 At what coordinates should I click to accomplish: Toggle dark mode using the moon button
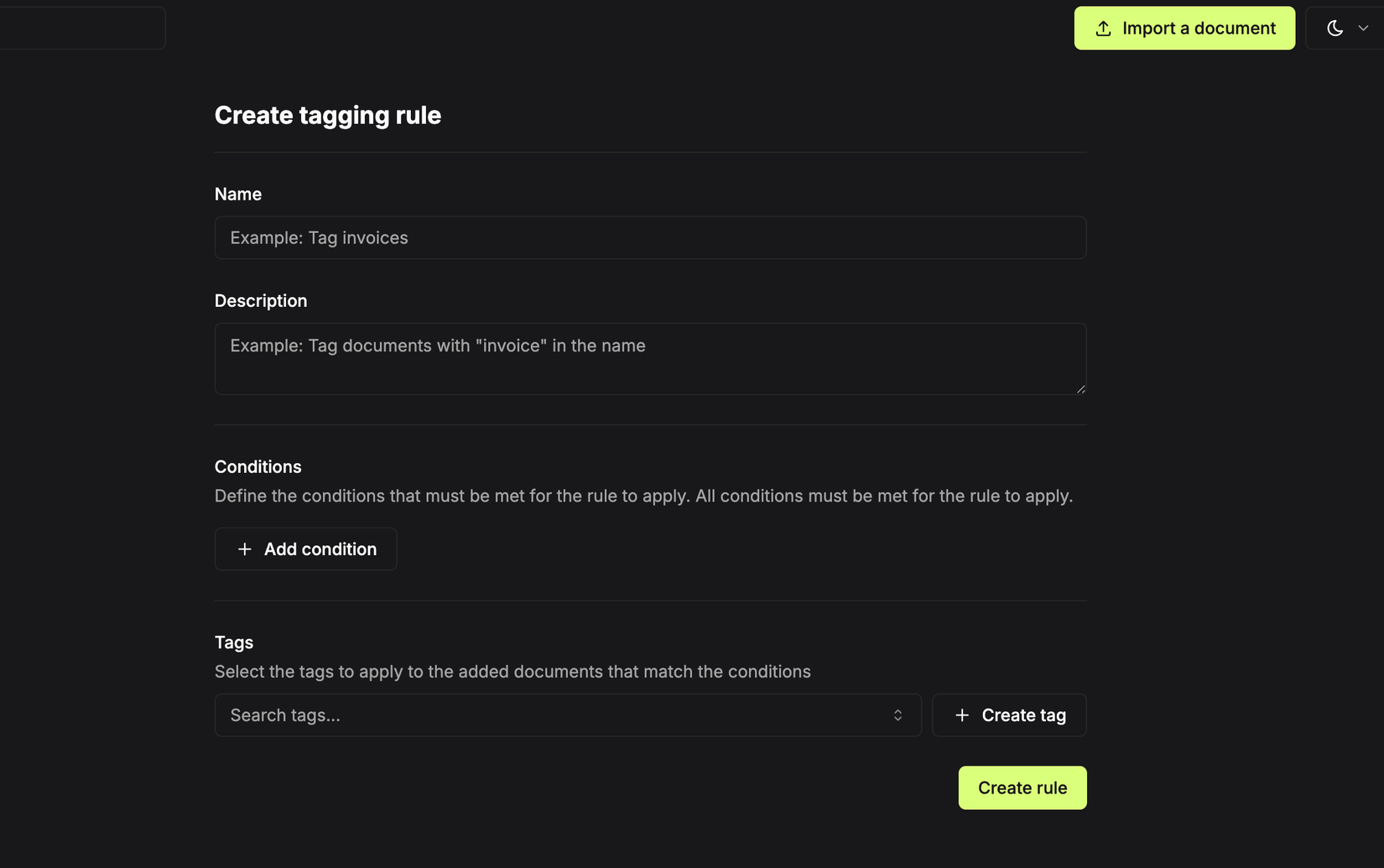1335,28
